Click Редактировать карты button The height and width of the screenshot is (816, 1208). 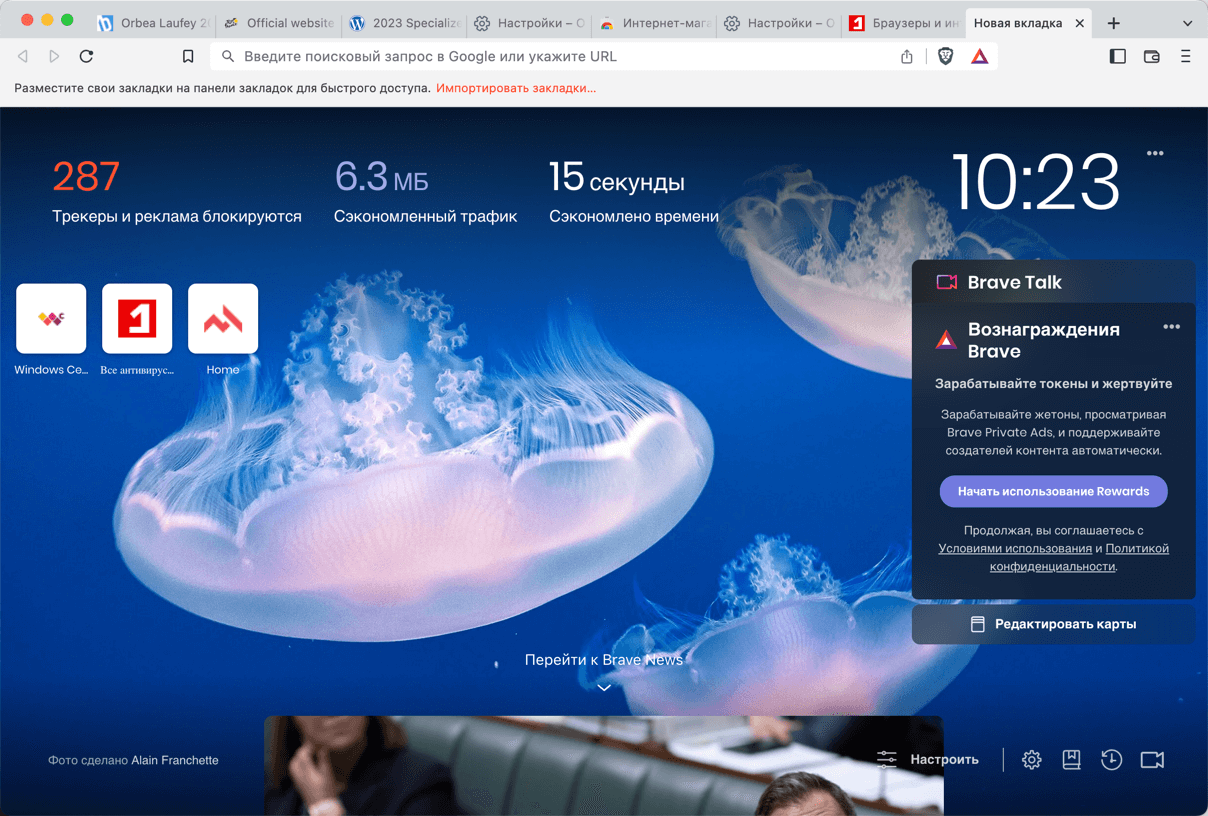point(1053,624)
